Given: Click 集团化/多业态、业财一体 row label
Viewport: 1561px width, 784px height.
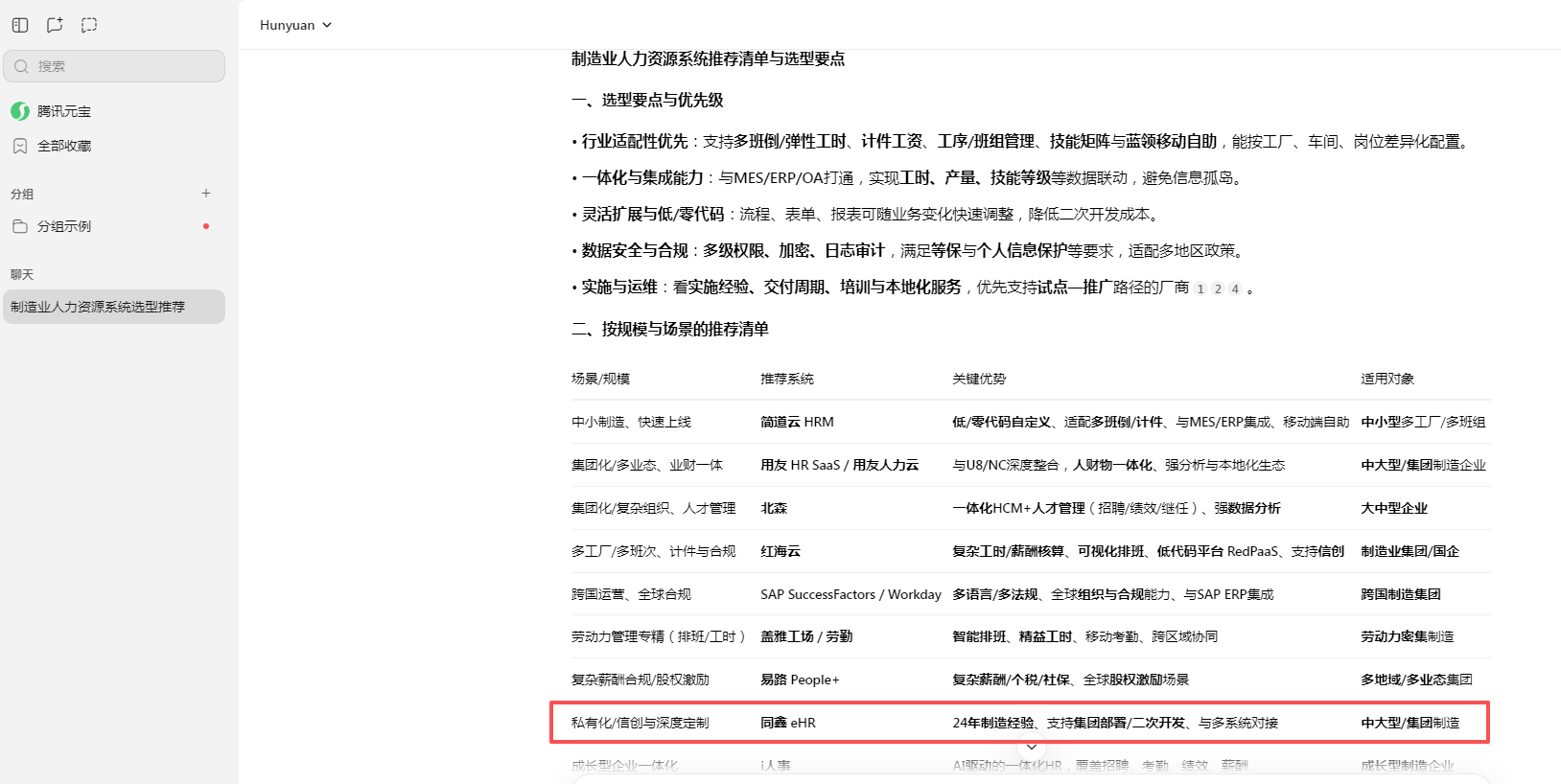Looking at the screenshot, I should coord(647,465).
